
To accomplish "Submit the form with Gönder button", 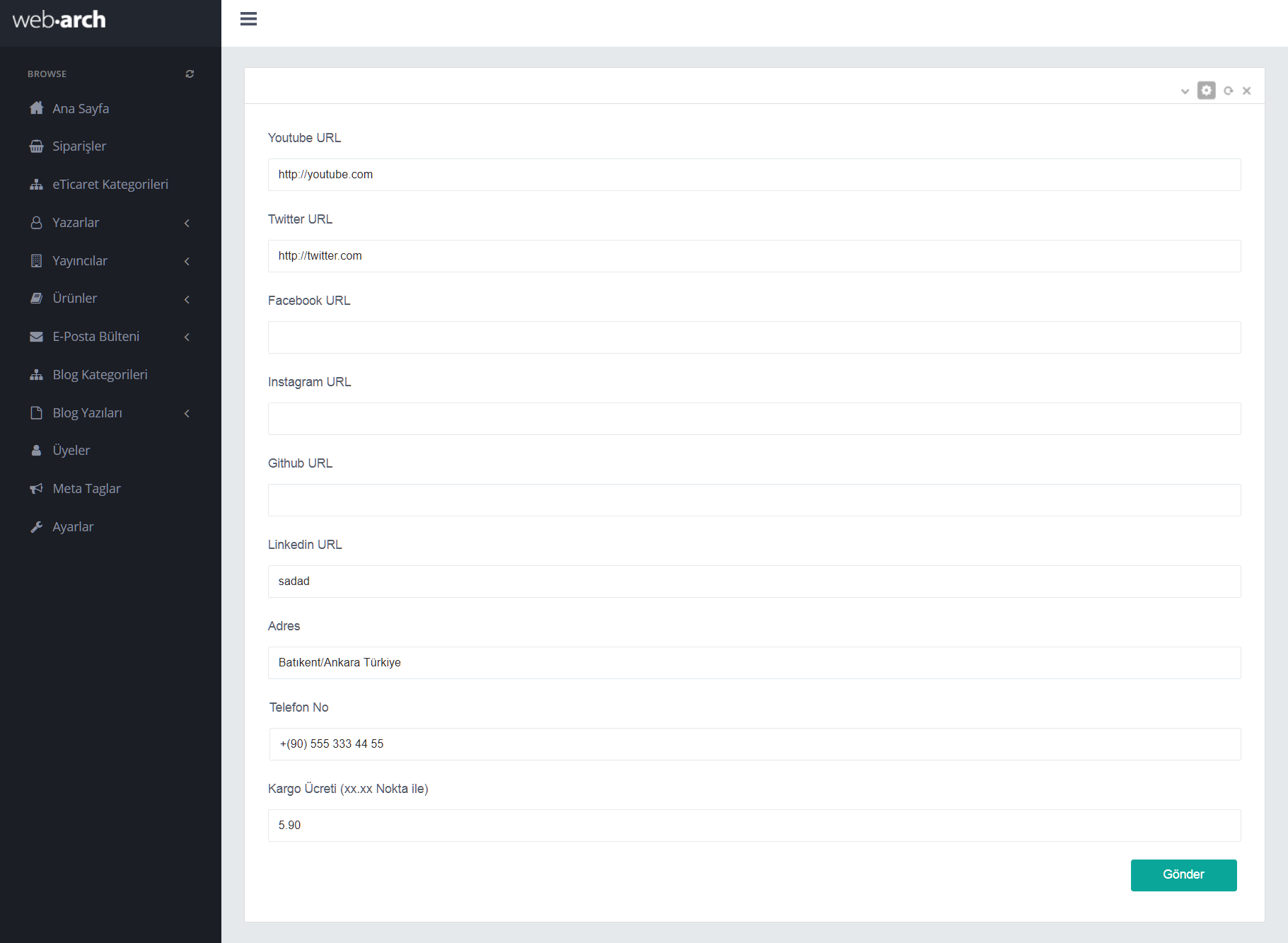I will (x=1183, y=875).
